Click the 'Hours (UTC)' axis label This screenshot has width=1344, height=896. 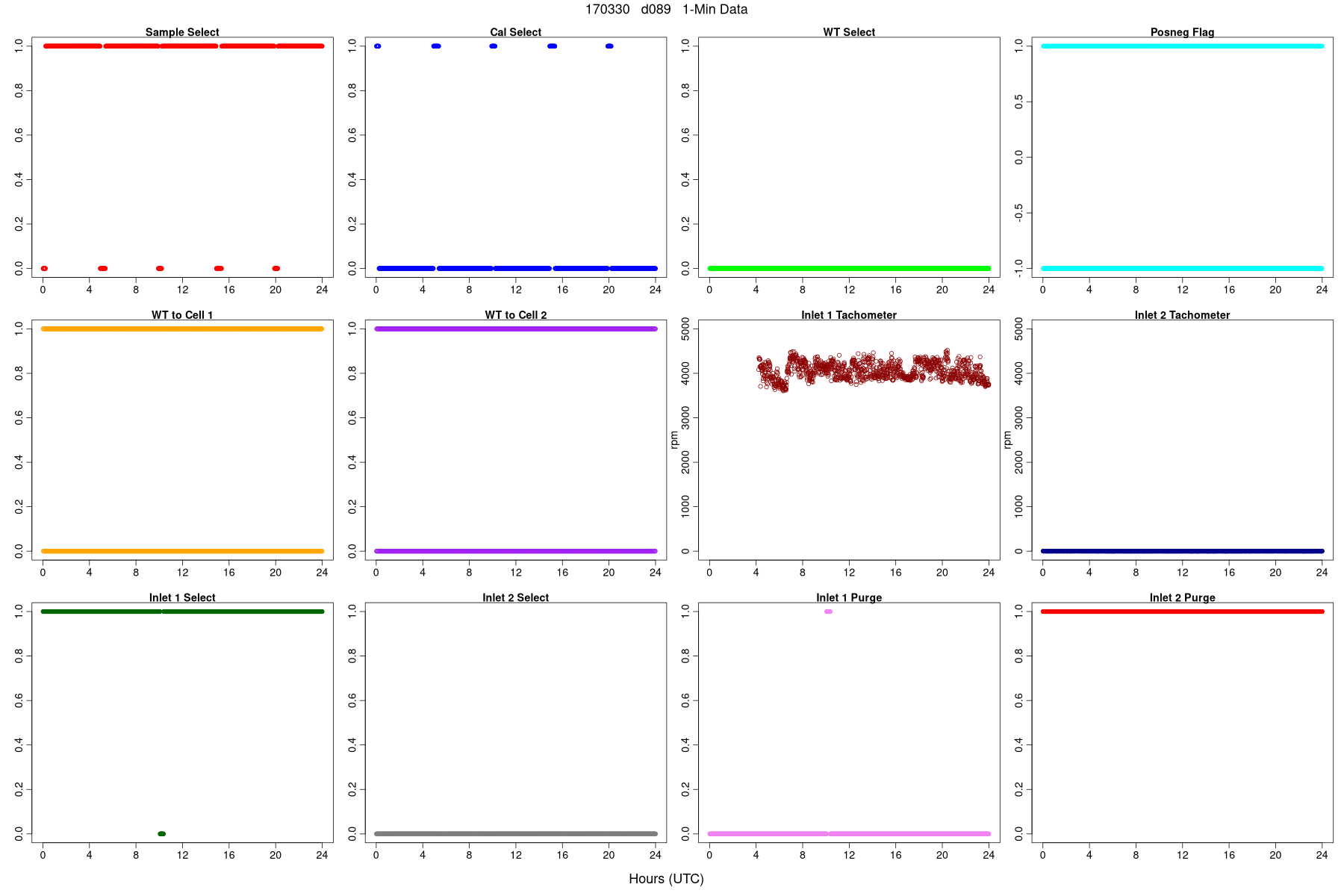tap(666, 879)
